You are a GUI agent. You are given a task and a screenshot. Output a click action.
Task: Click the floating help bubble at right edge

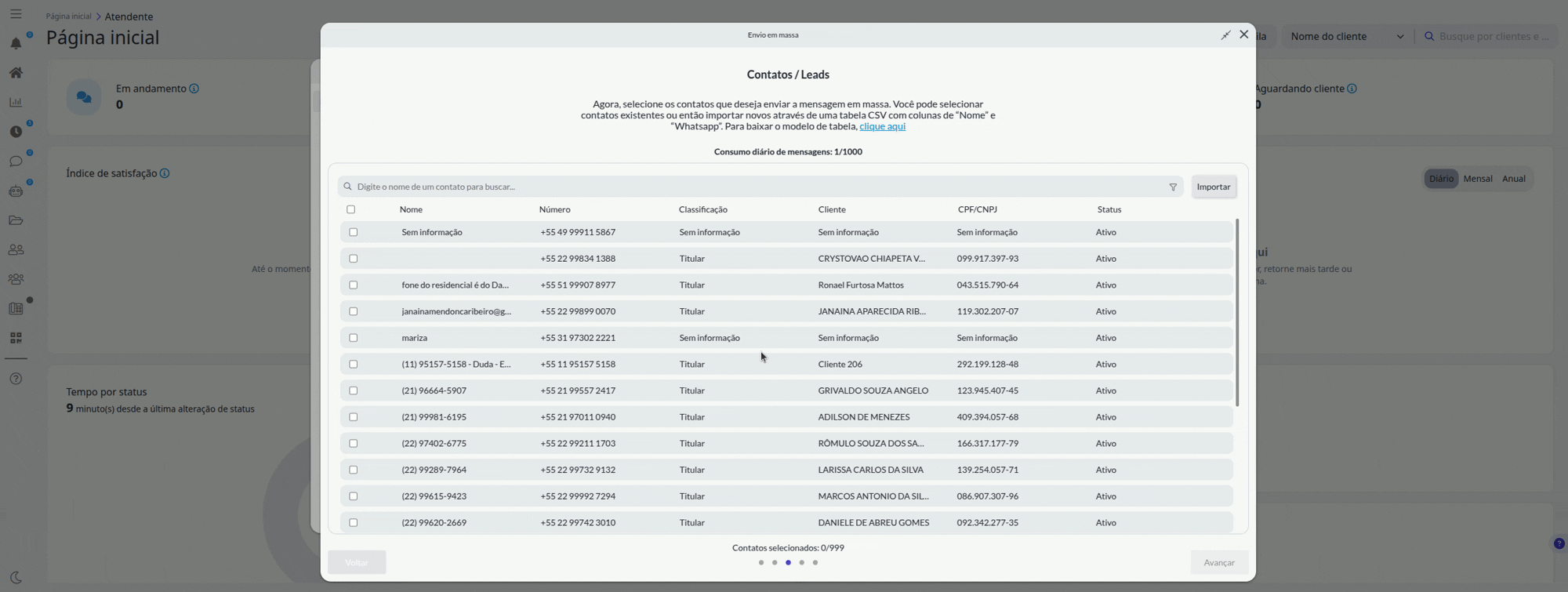tap(1559, 543)
